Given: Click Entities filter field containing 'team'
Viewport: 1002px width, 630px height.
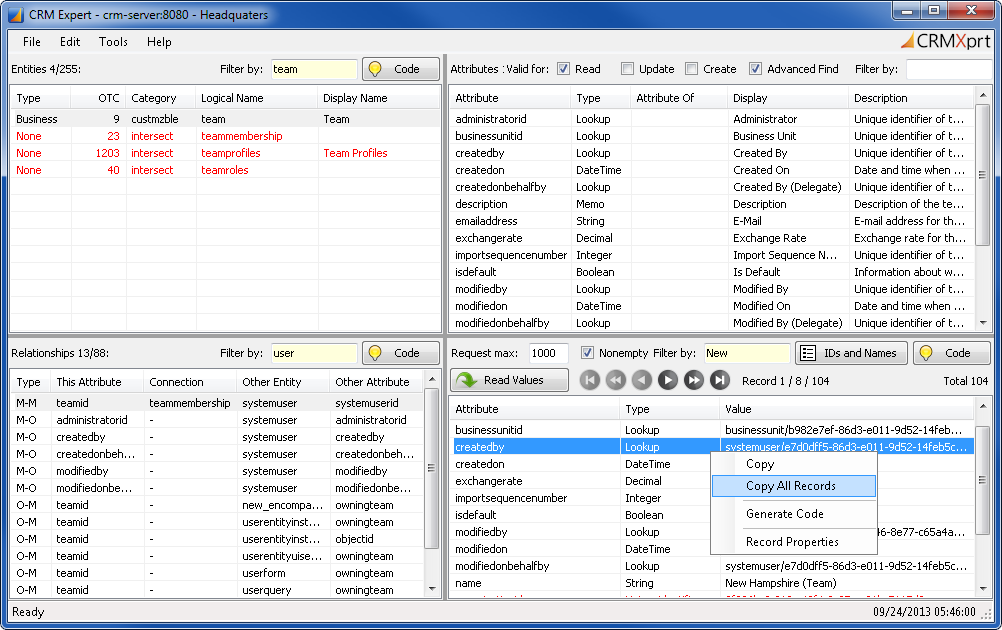Looking at the screenshot, I should [x=314, y=69].
